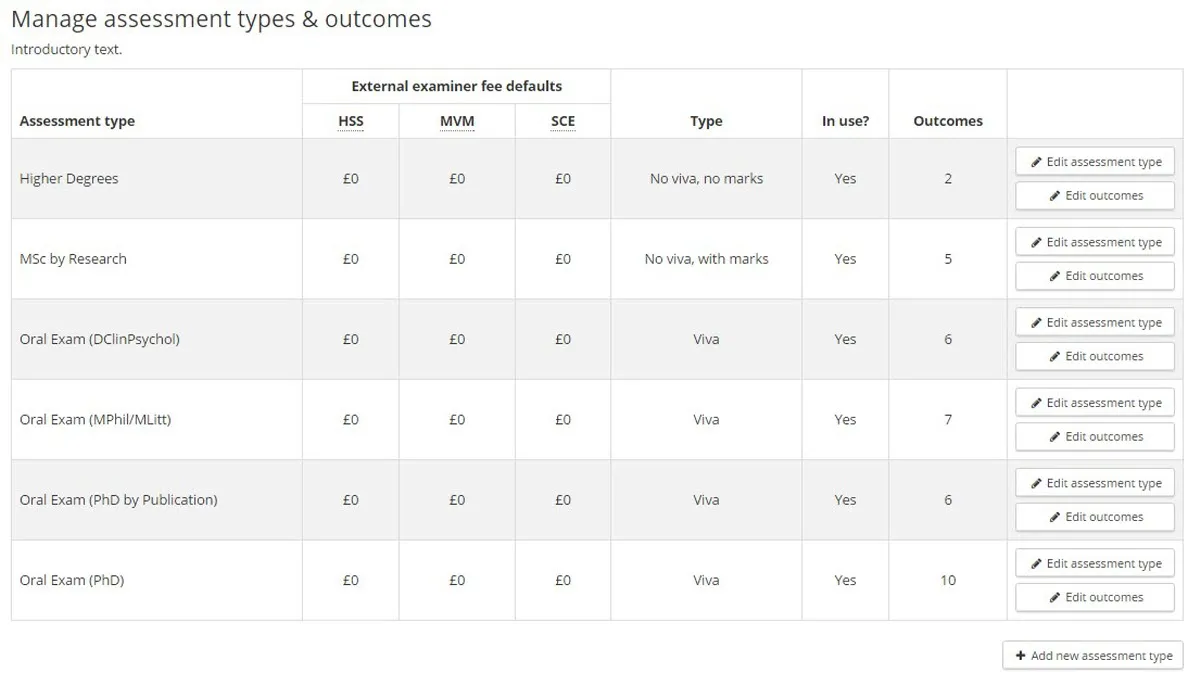Open the SCE fee defaults link

click(563, 120)
